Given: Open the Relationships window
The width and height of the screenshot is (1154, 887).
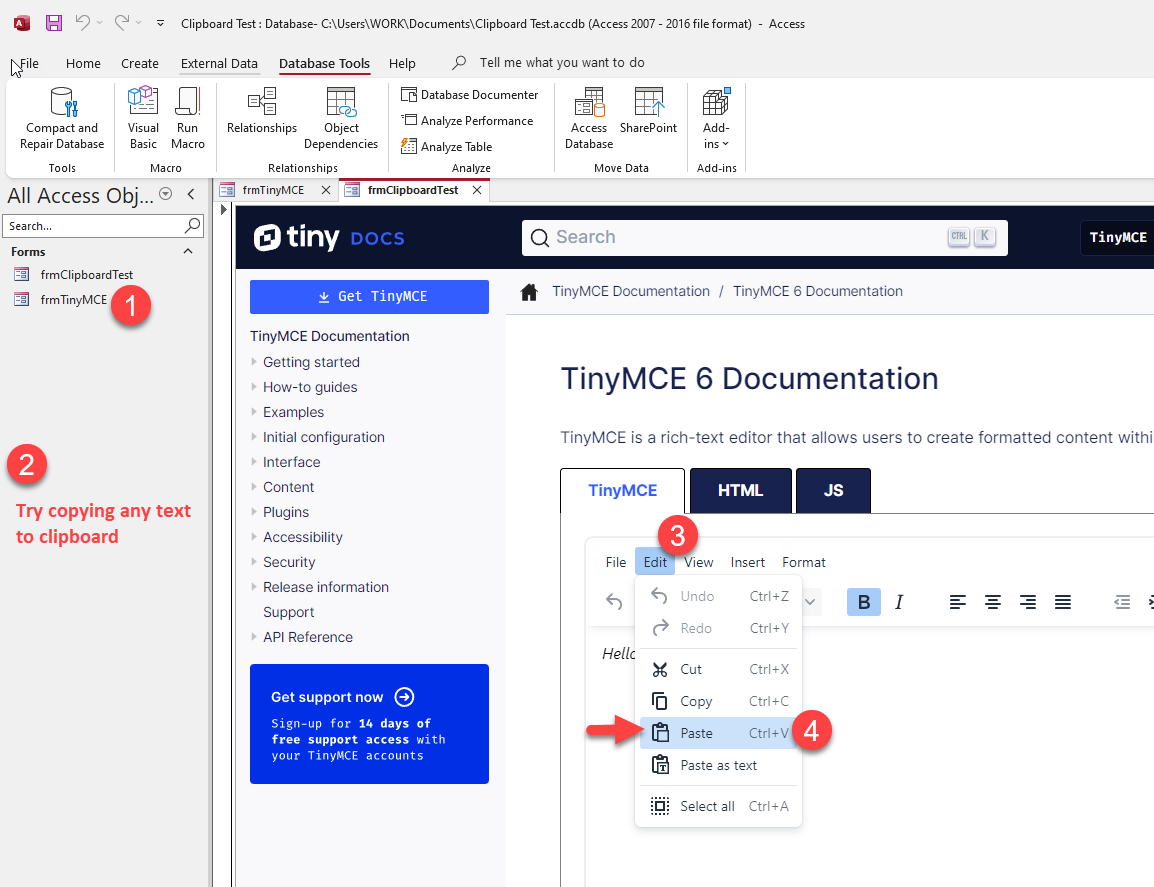Looking at the screenshot, I should point(262,111).
